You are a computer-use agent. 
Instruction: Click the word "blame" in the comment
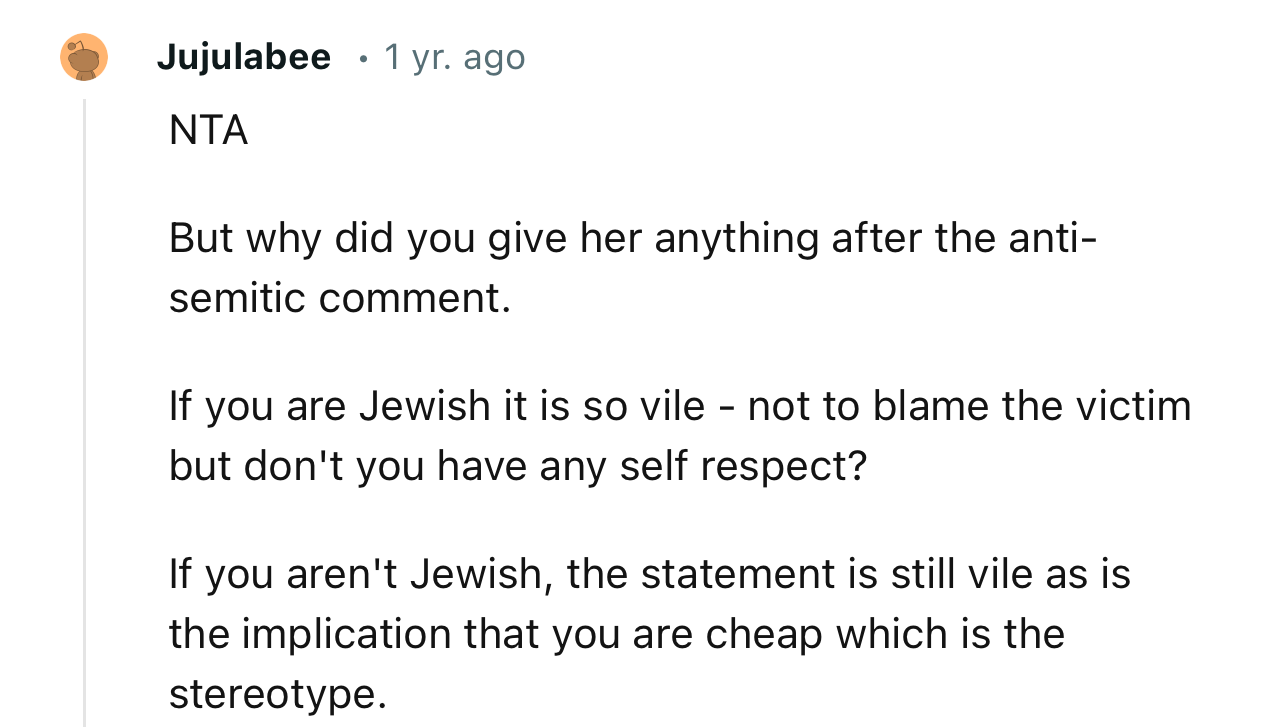[x=930, y=406]
